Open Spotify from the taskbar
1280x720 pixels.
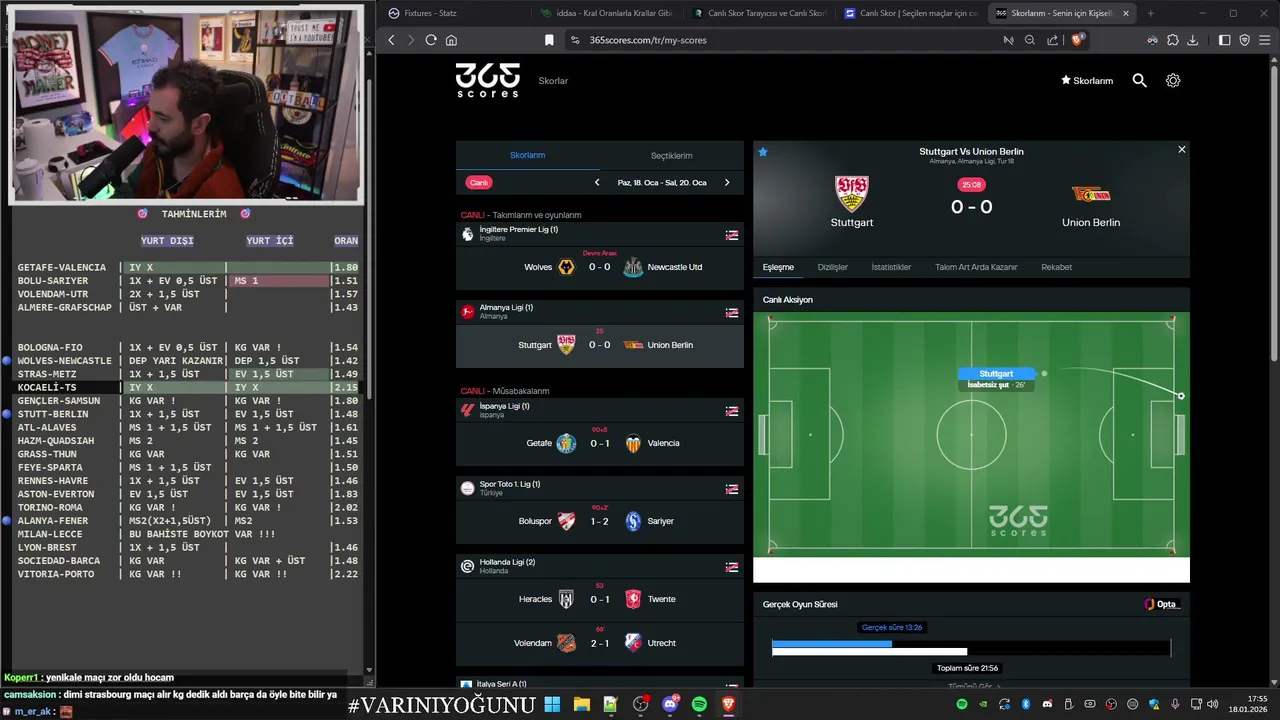point(699,705)
